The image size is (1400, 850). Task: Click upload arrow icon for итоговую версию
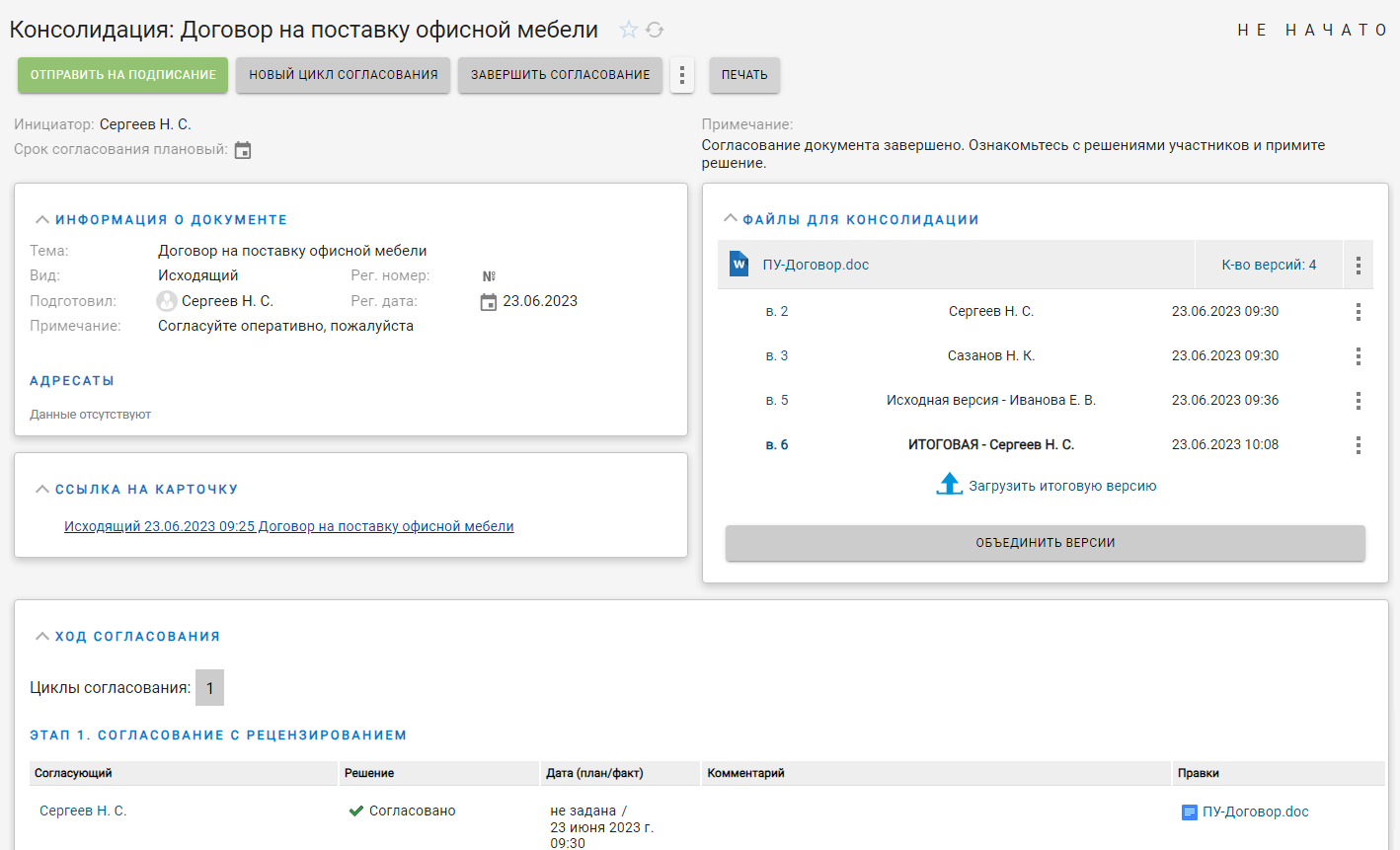point(949,484)
